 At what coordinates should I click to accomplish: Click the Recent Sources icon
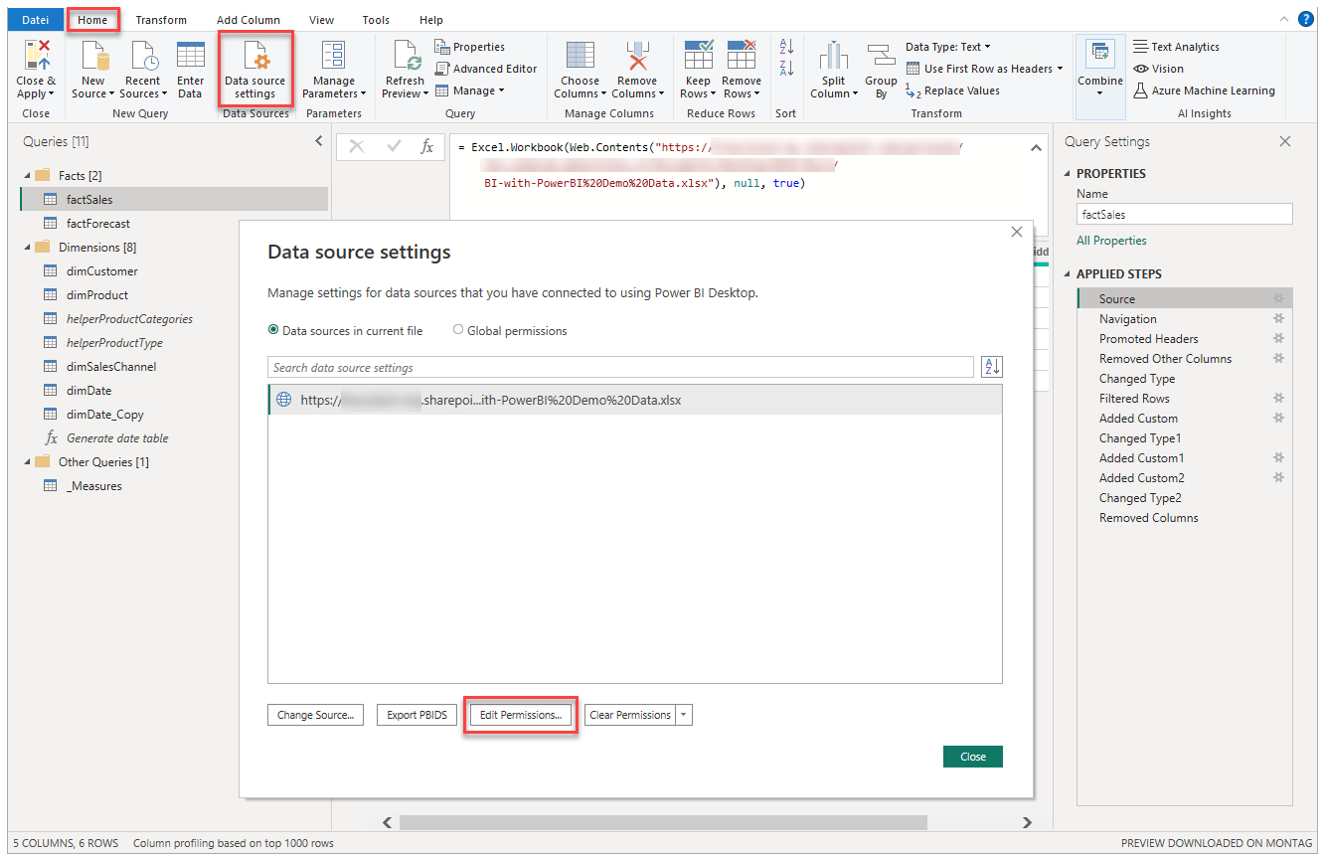143,56
